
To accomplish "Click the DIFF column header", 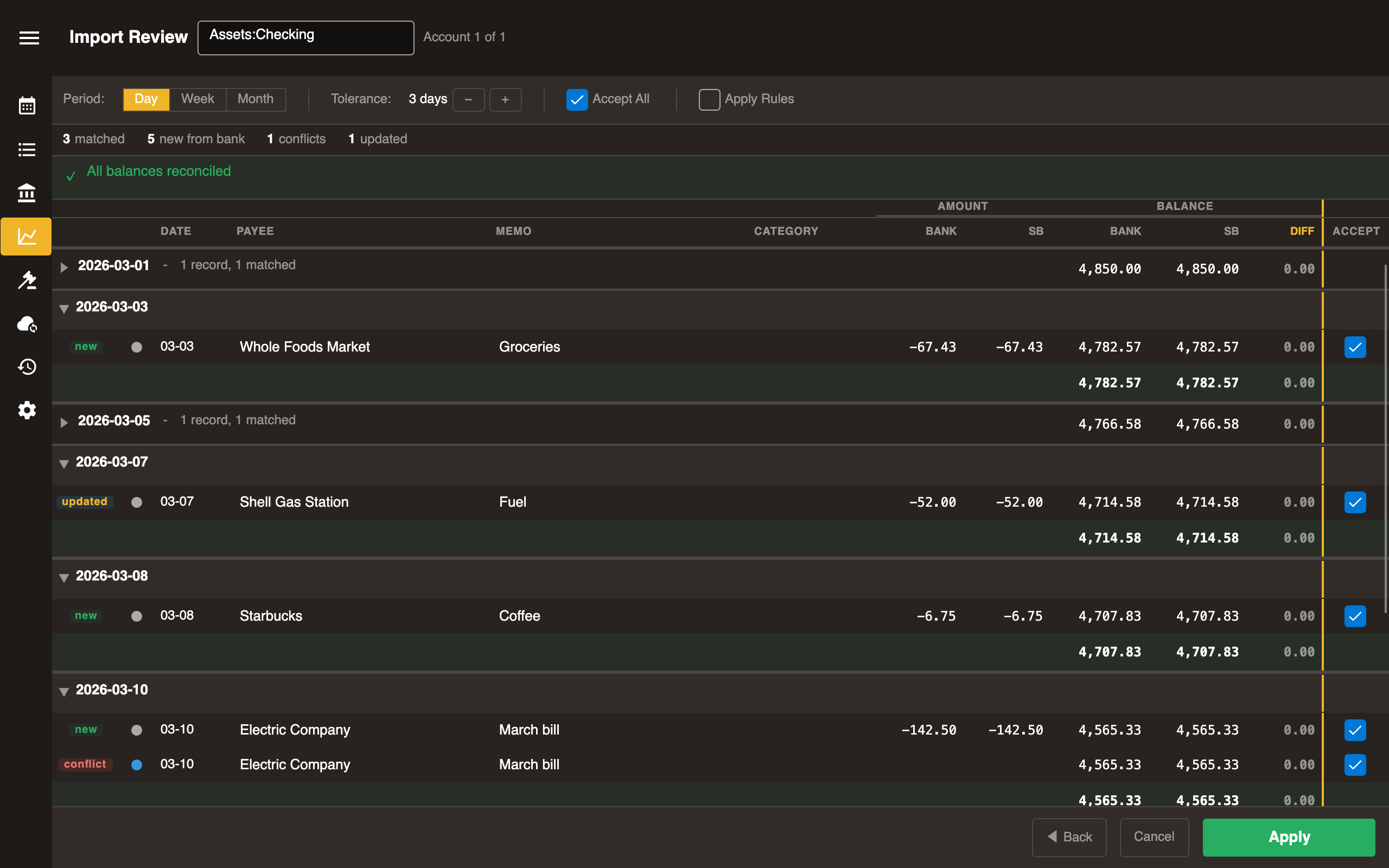I will tap(1302, 231).
